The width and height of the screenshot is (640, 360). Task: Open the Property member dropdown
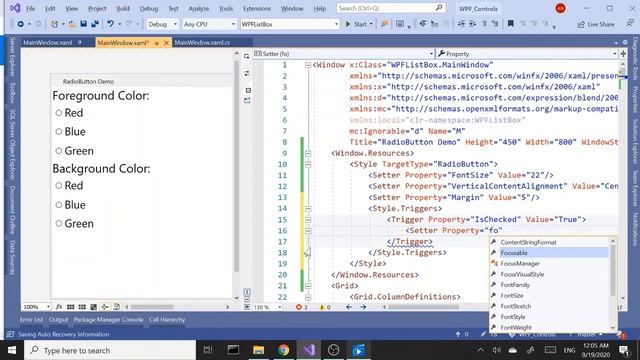(x=527, y=53)
